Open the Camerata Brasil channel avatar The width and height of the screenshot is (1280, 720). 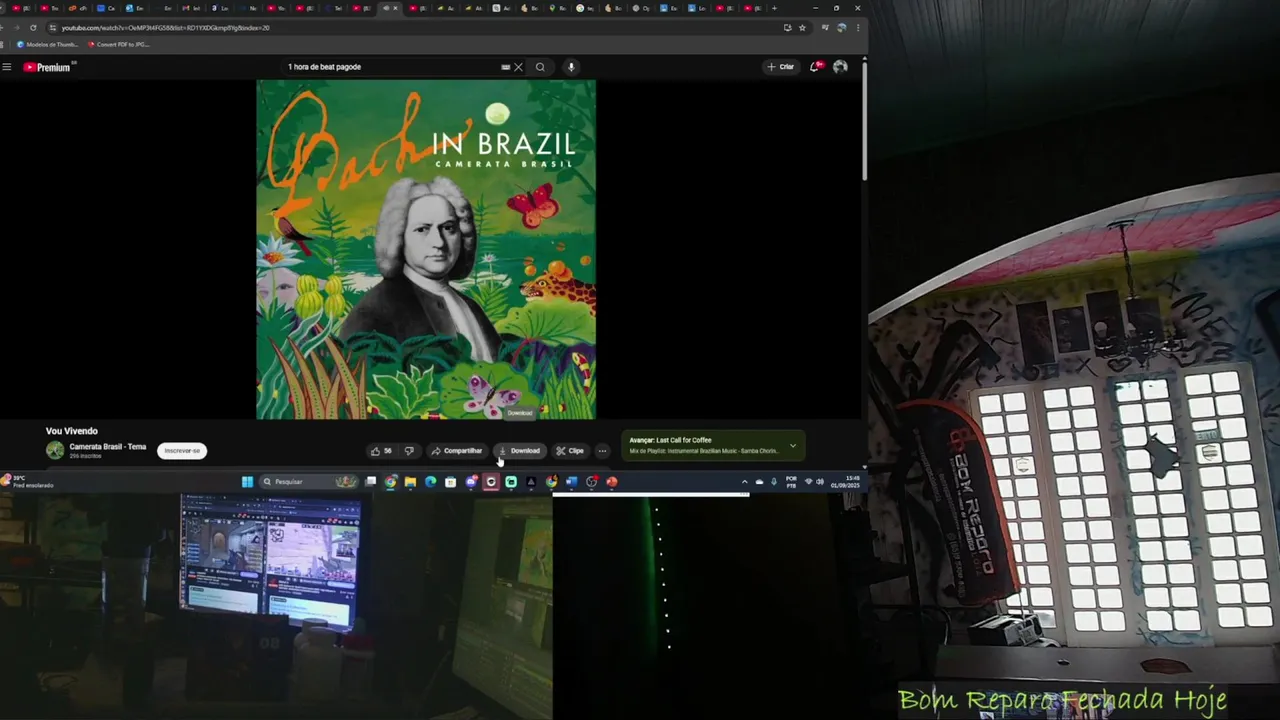click(55, 451)
